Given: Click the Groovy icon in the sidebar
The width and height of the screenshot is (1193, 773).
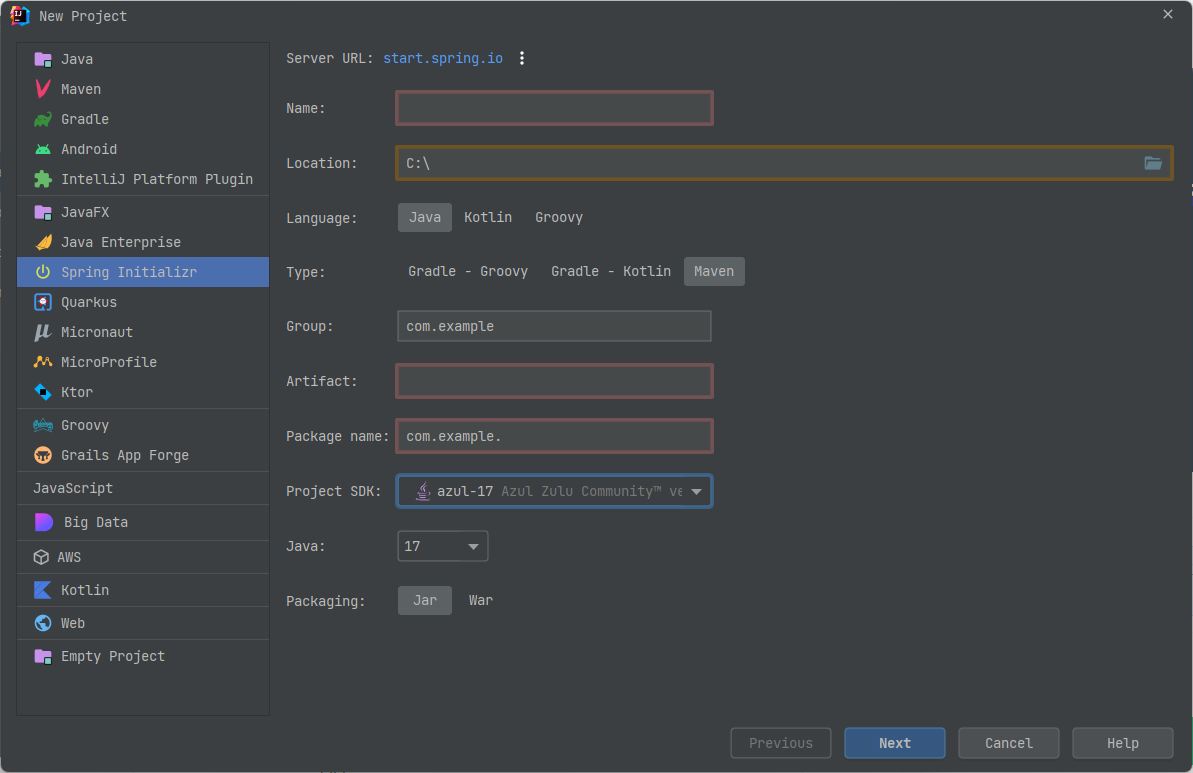Looking at the screenshot, I should pyautogui.click(x=43, y=425).
